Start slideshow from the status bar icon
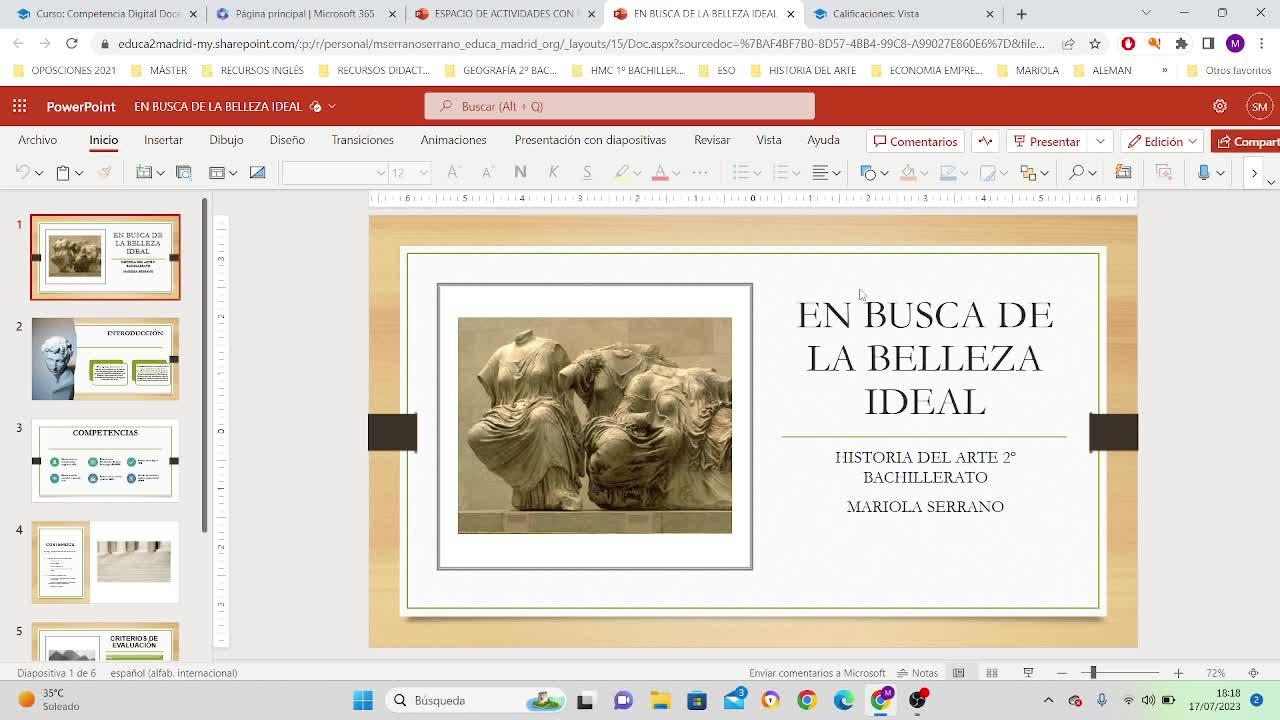This screenshot has height=720, width=1280. point(1027,673)
